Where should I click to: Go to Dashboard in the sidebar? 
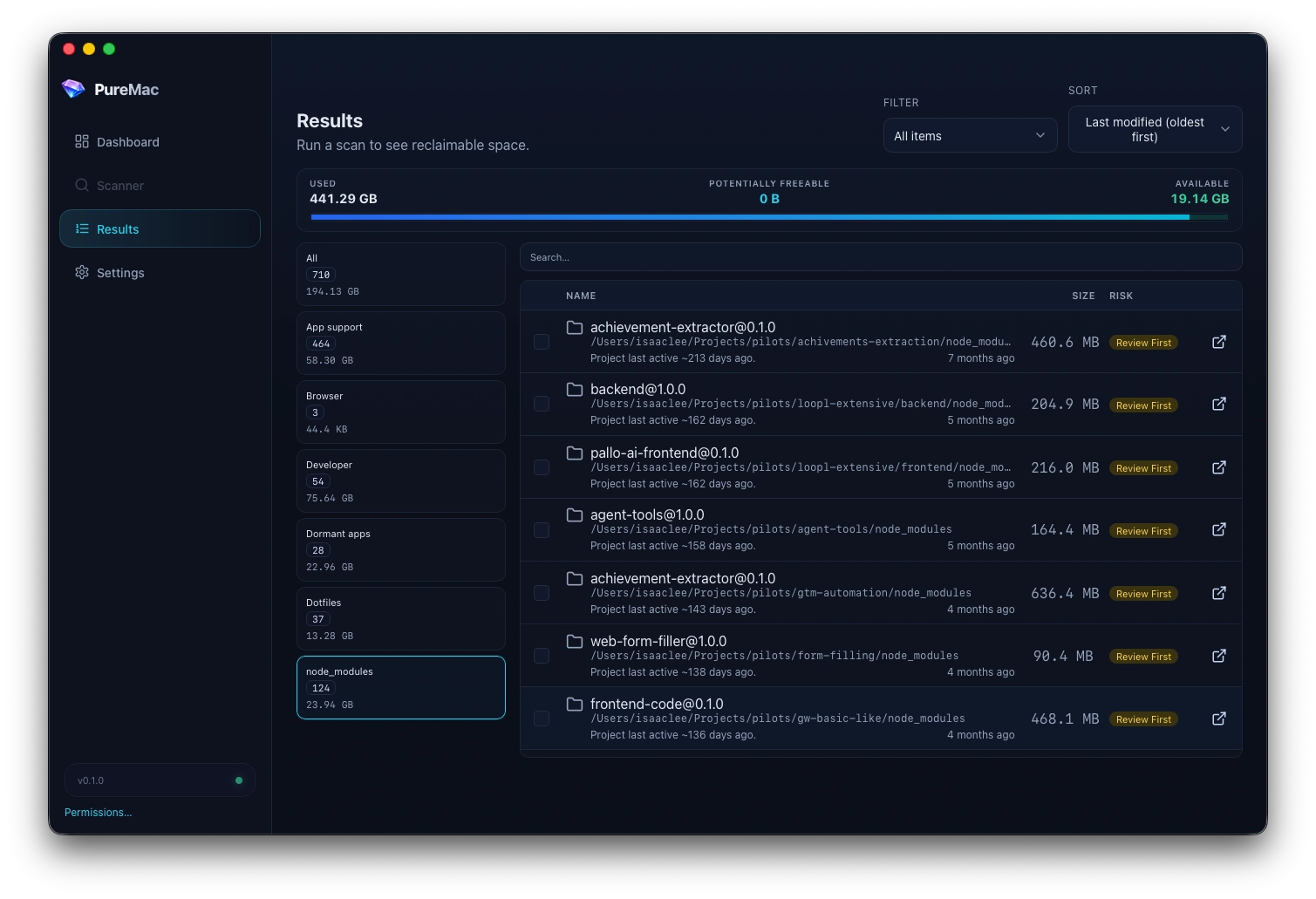click(160, 141)
